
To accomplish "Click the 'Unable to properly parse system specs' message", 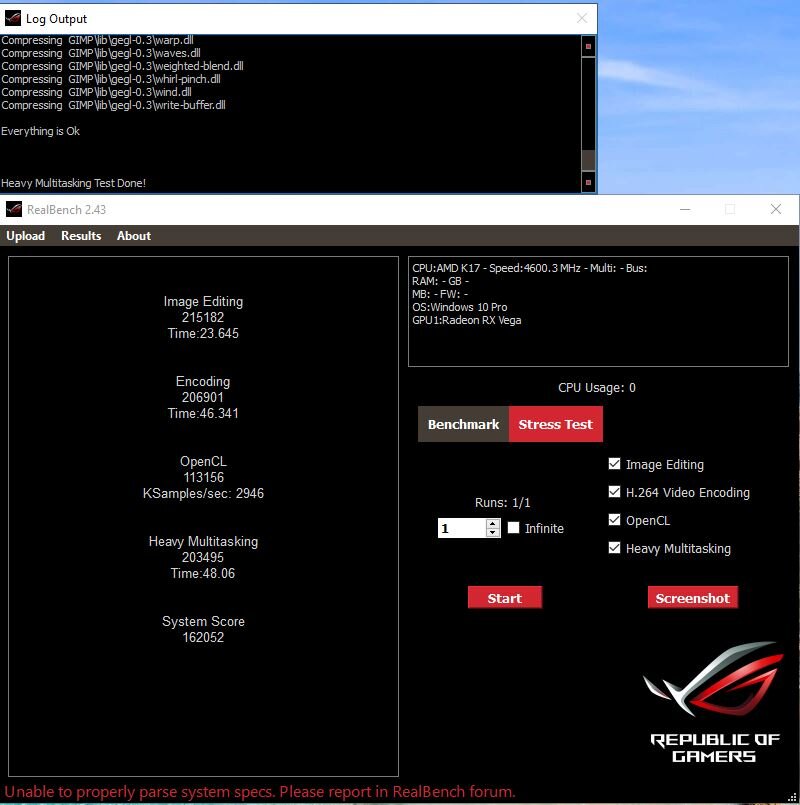I will pos(260,791).
